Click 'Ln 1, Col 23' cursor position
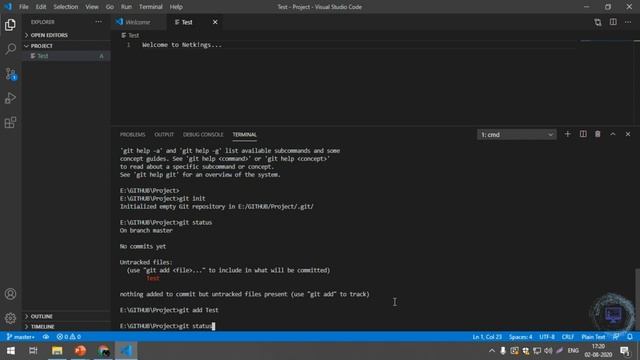This screenshot has width=640, height=360. click(487, 337)
